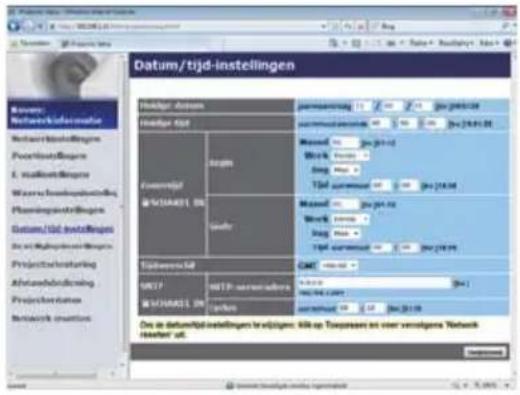Open E-mailinstellingen link in sidebar
Image resolution: width=520 pixels, height=395 pixels.
click(x=51, y=174)
